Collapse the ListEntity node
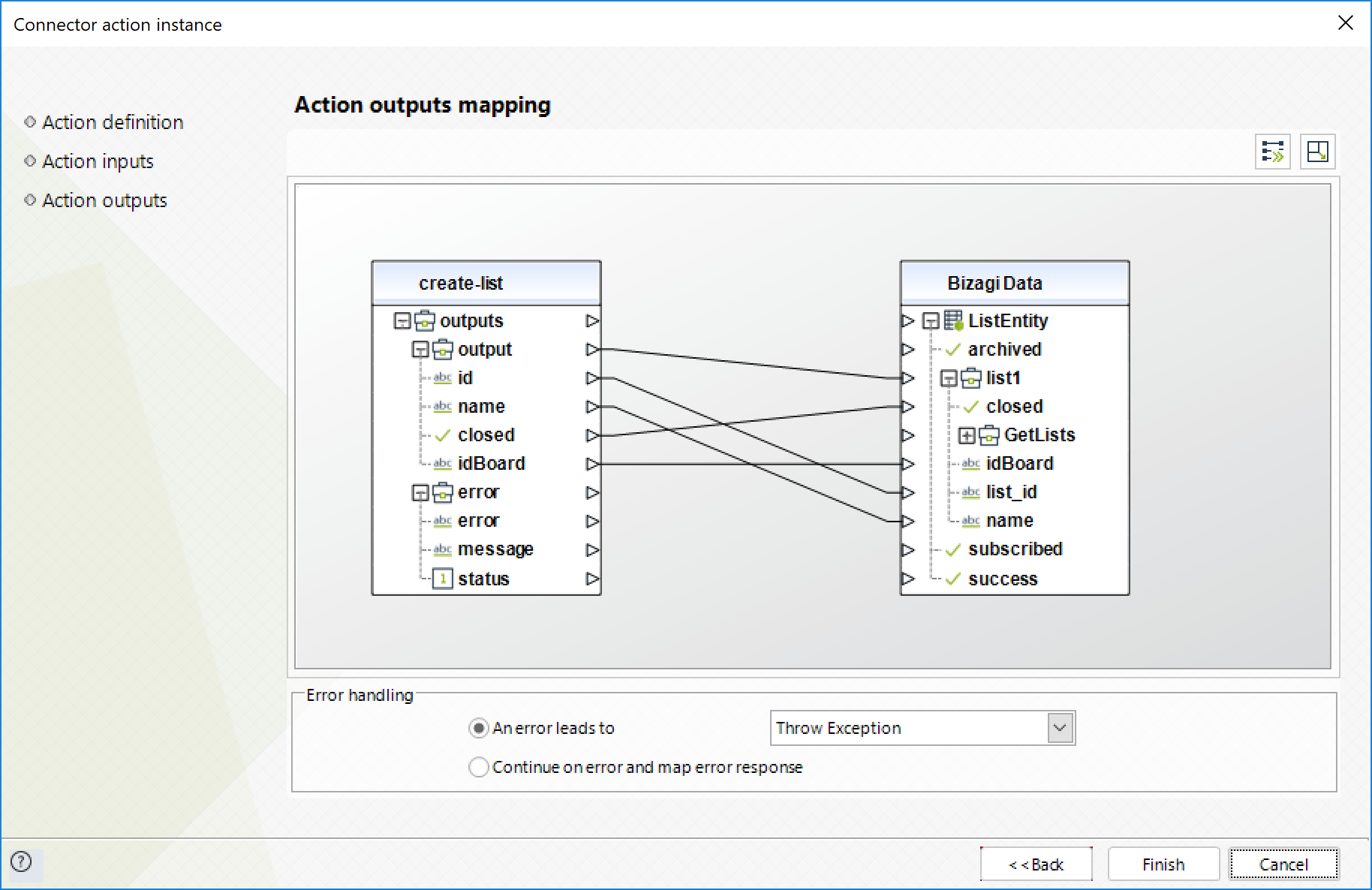The image size is (1372, 890). [x=931, y=321]
